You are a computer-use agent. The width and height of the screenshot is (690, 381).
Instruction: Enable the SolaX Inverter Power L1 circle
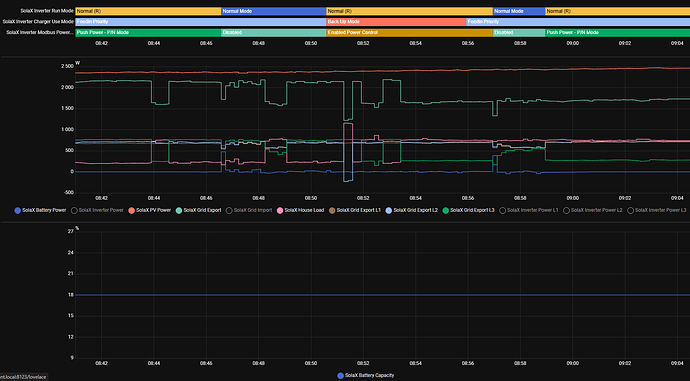pos(502,211)
